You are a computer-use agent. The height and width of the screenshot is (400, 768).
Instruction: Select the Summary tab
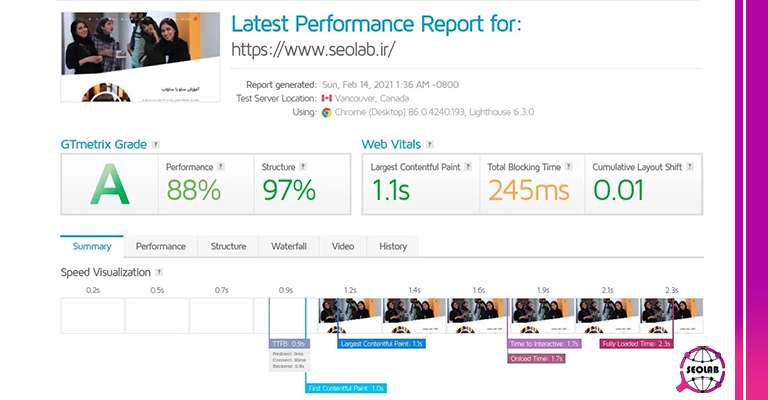(92, 246)
